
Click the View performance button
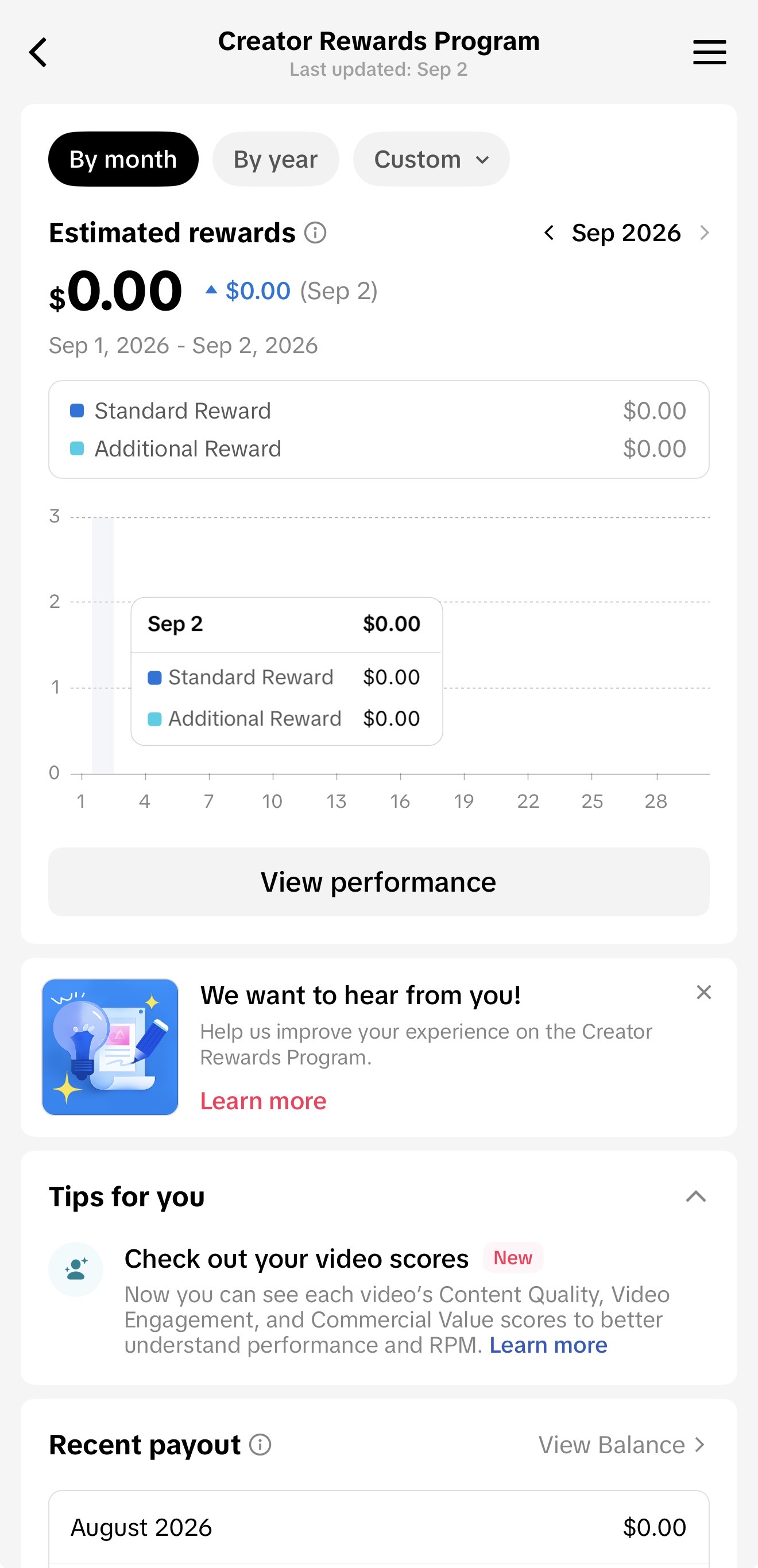click(378, 882)
